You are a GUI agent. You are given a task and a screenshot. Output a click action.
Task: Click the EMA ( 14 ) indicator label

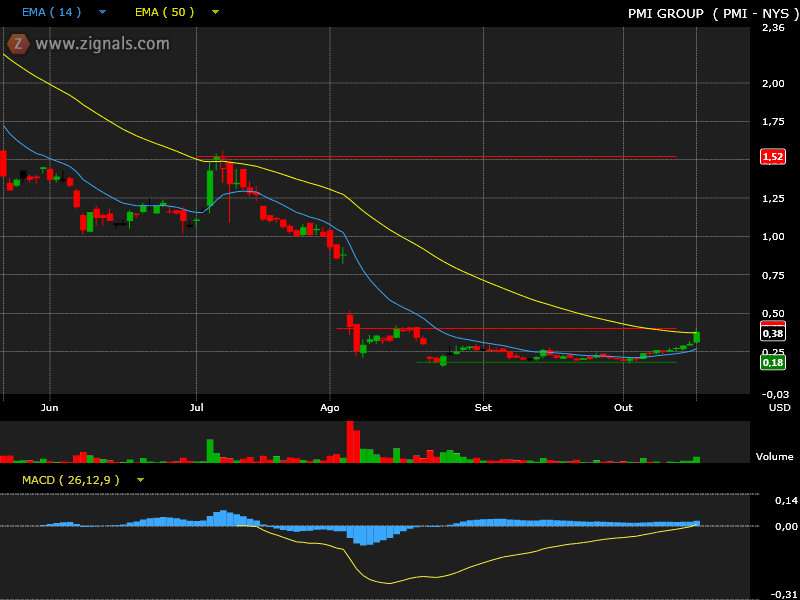[51, 12]
